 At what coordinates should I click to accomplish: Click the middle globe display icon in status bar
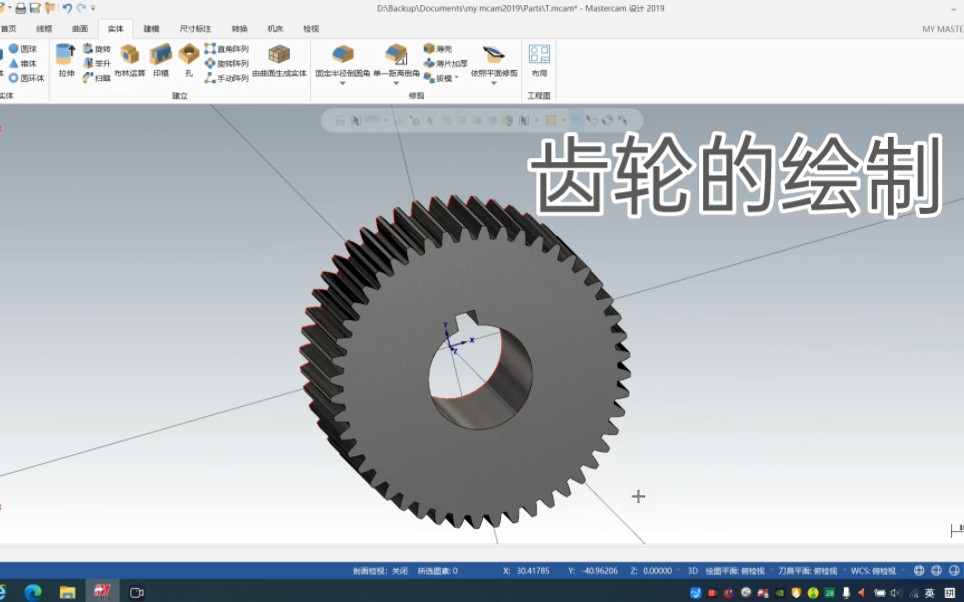[x=936, y=571]
